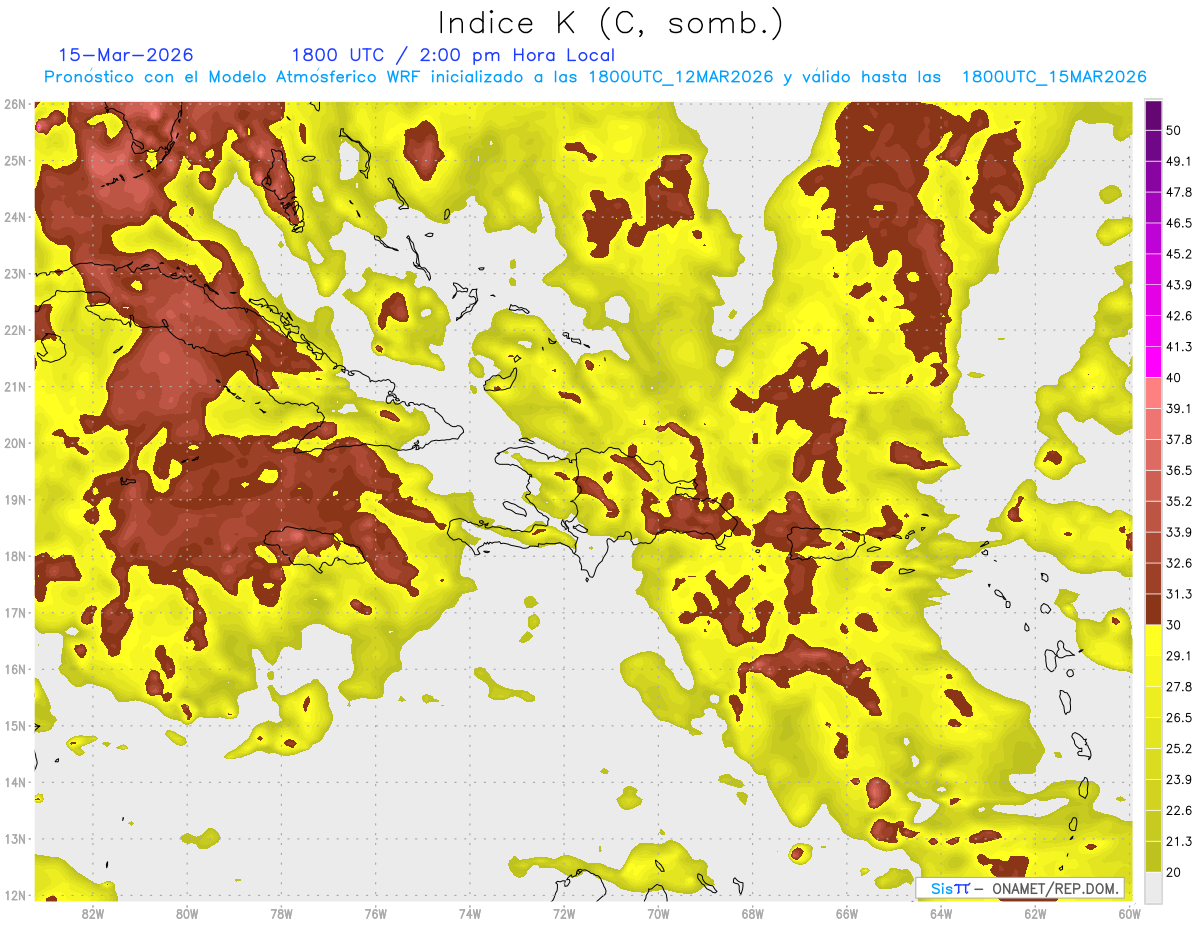Select the colorbar value "45.2"
Viewport: 1200px width, 927px height.
pos(1178,254)
